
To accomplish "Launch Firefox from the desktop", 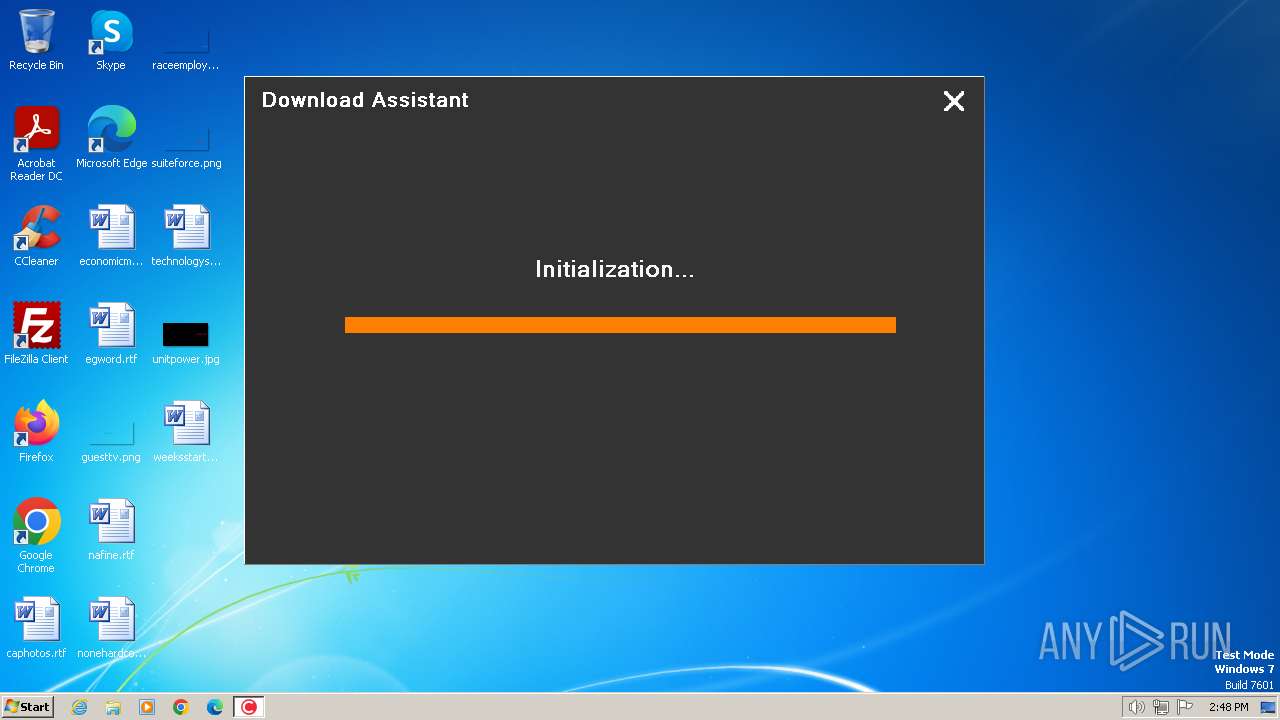I will tap(36, 432).
